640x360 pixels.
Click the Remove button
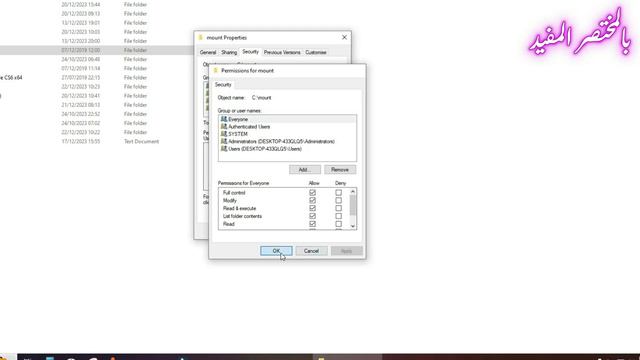coord(340,169)
